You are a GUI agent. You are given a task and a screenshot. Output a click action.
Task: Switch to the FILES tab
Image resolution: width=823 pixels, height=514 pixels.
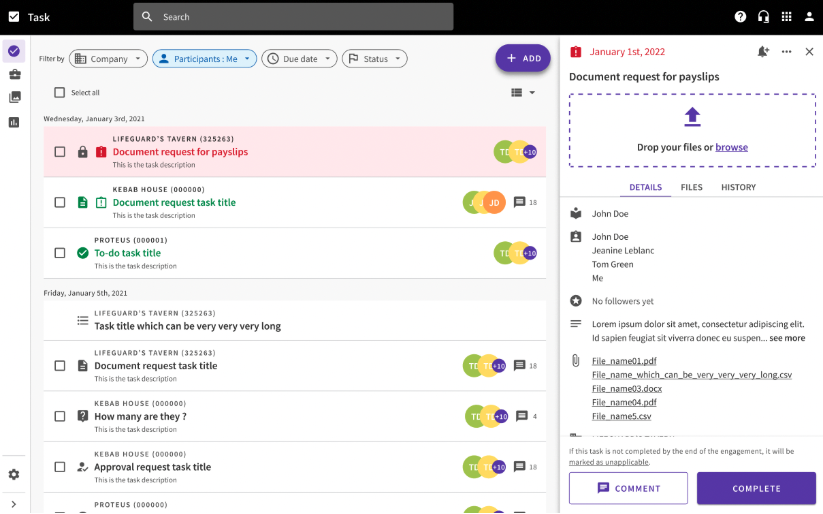click(691, 187)
